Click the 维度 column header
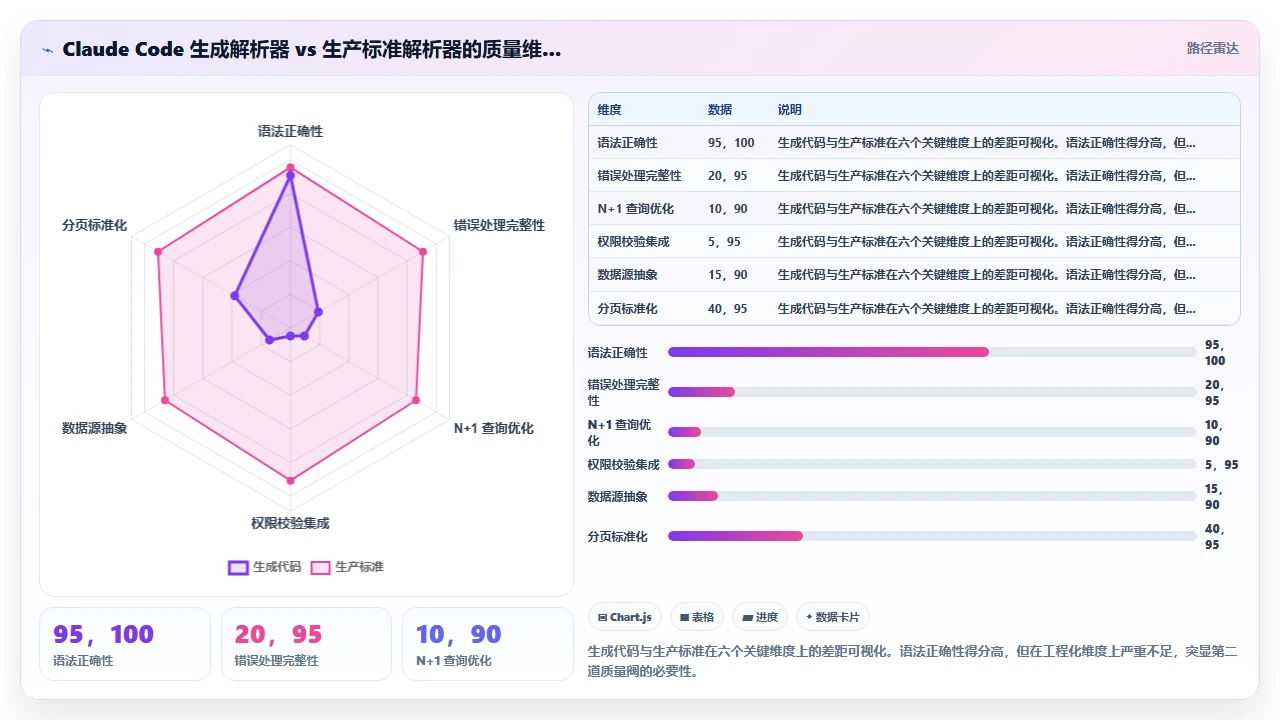This screenshot has height=720, width=1280. click(610, 110)
